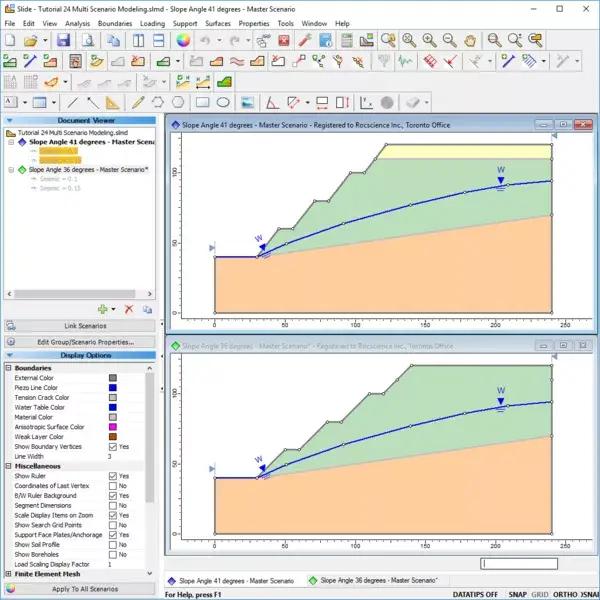600x600 pixels.
Task: Click the Tile vertically icon
Action: tap(139, 40)
